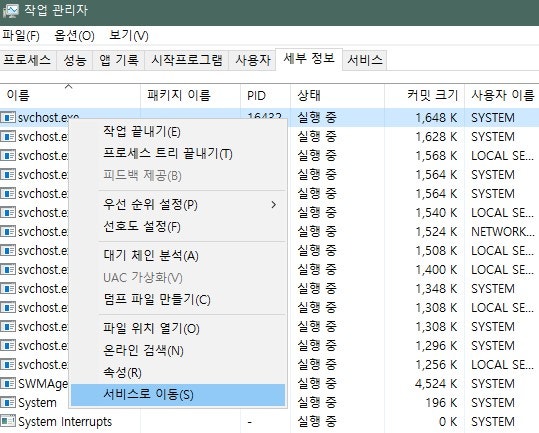Click the 0 K commit size value

tap(448, 421)
